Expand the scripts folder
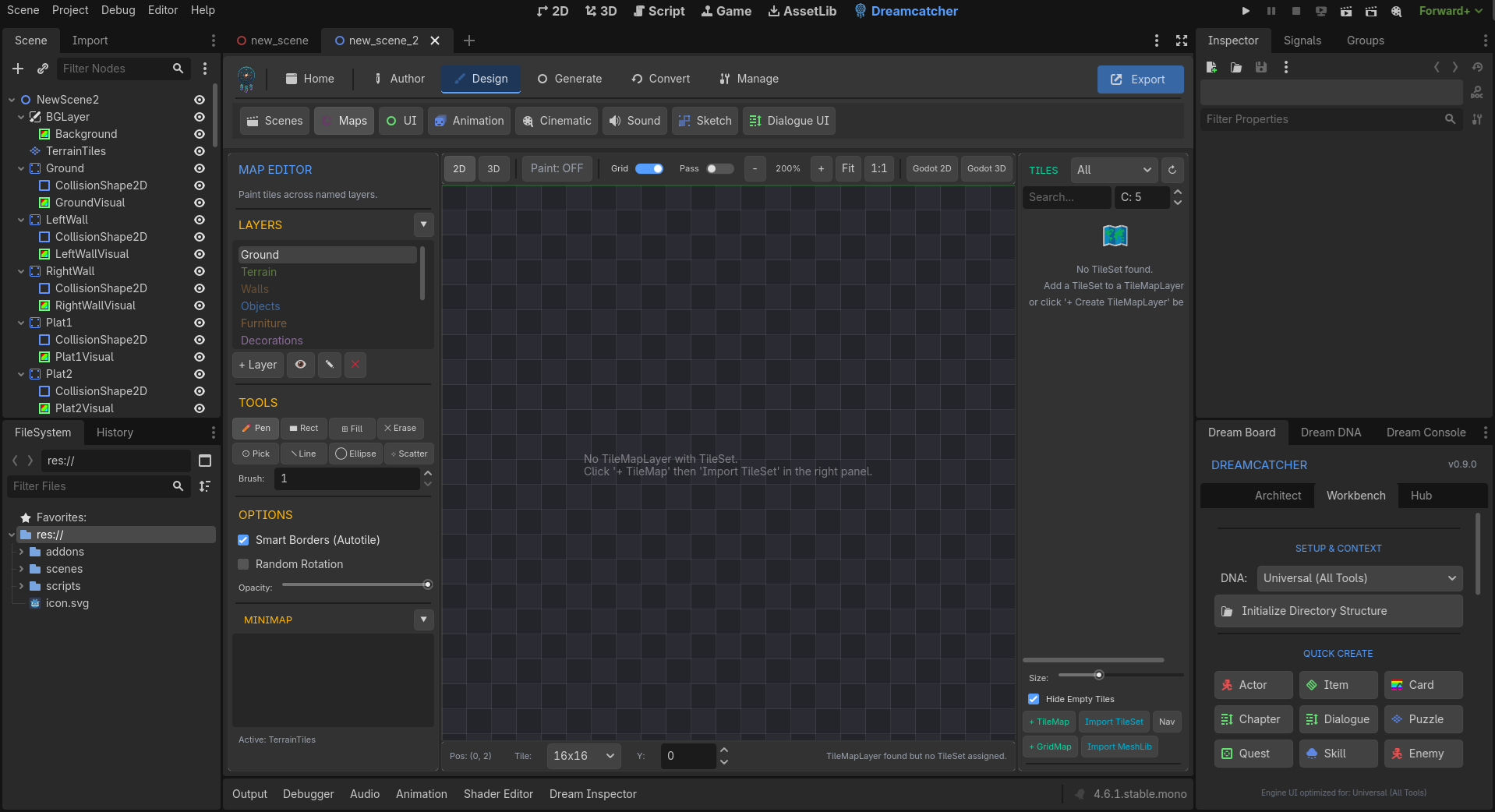The image size is (1495, 812). 21,586
